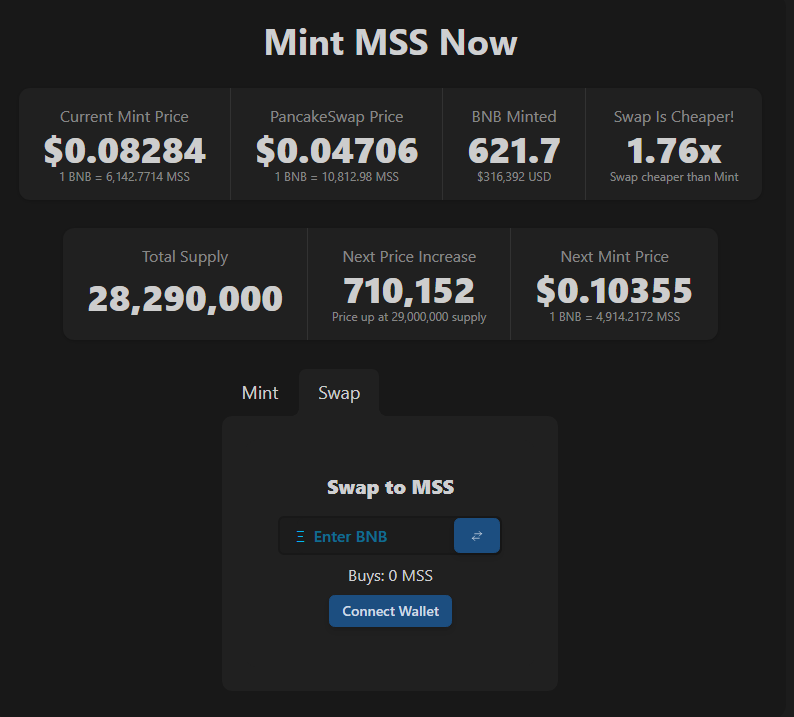Viewport: 794px width, 717px height.
Task: Click the $0.08284 current mint price
Action: point(125,150)
